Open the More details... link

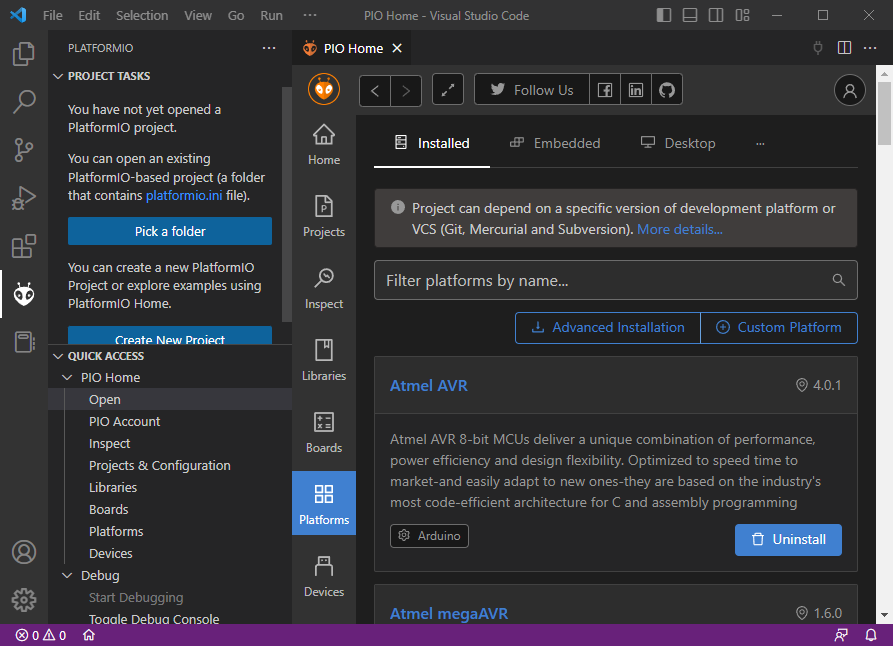pyautogui.click(x=679, y=230)
